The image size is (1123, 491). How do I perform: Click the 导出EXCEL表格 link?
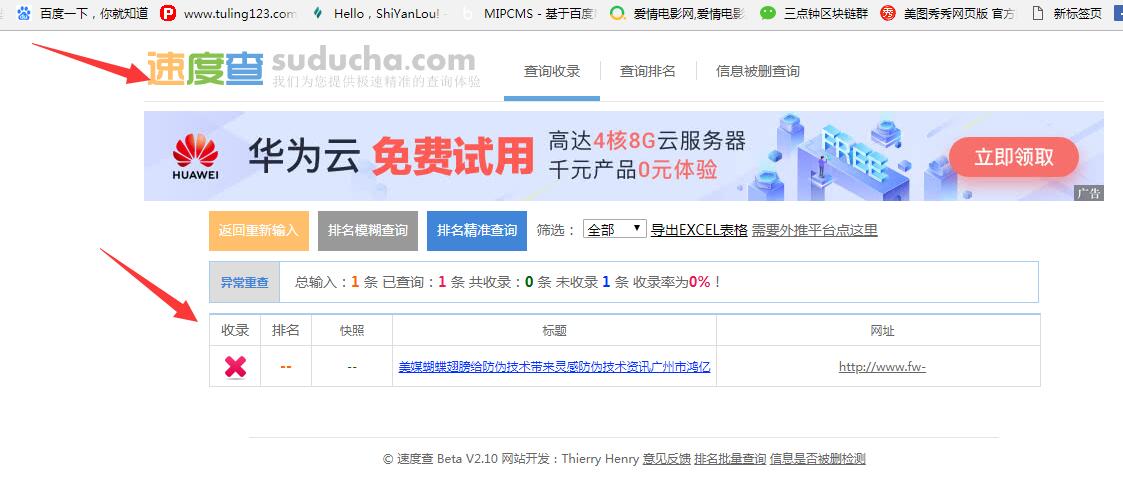[699, 230]
